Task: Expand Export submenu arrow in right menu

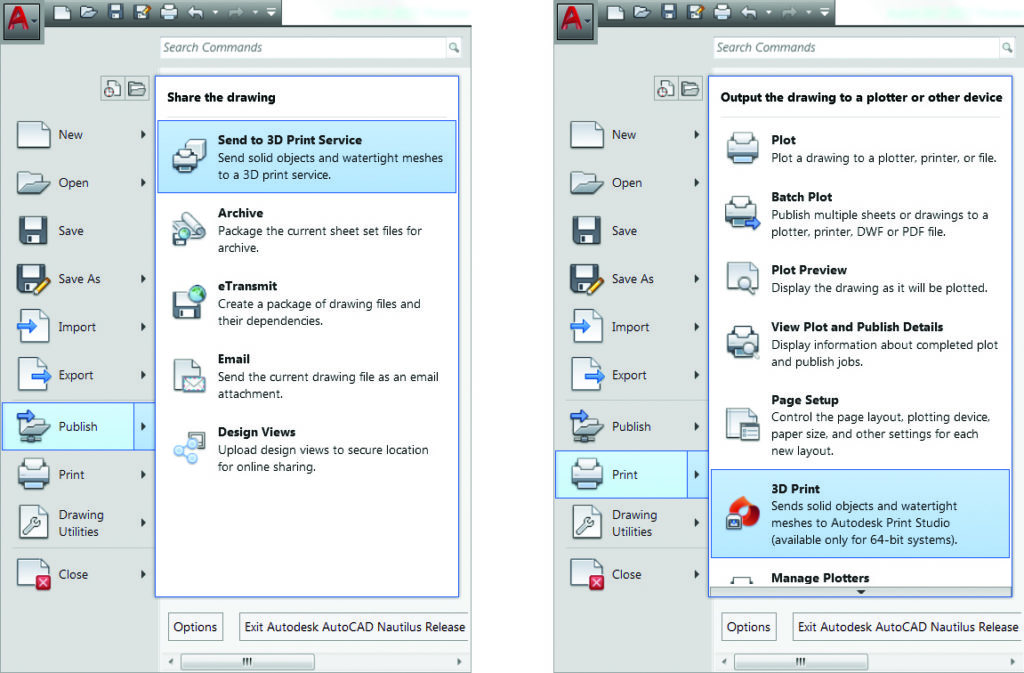Action: [x=697, y=375]
